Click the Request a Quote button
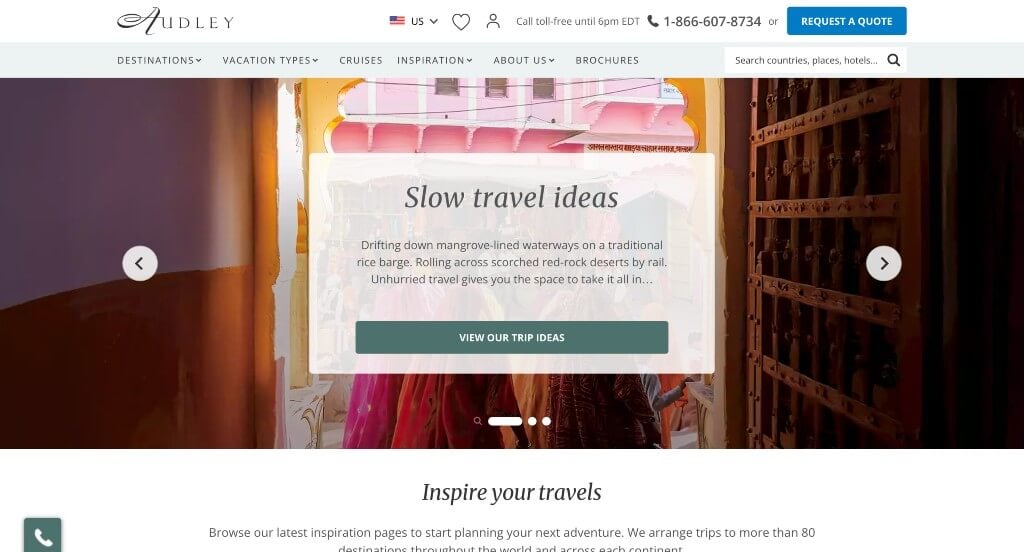Image resolution: width=1024 pixels, height=552 pixels. click(x=846, y=21)
